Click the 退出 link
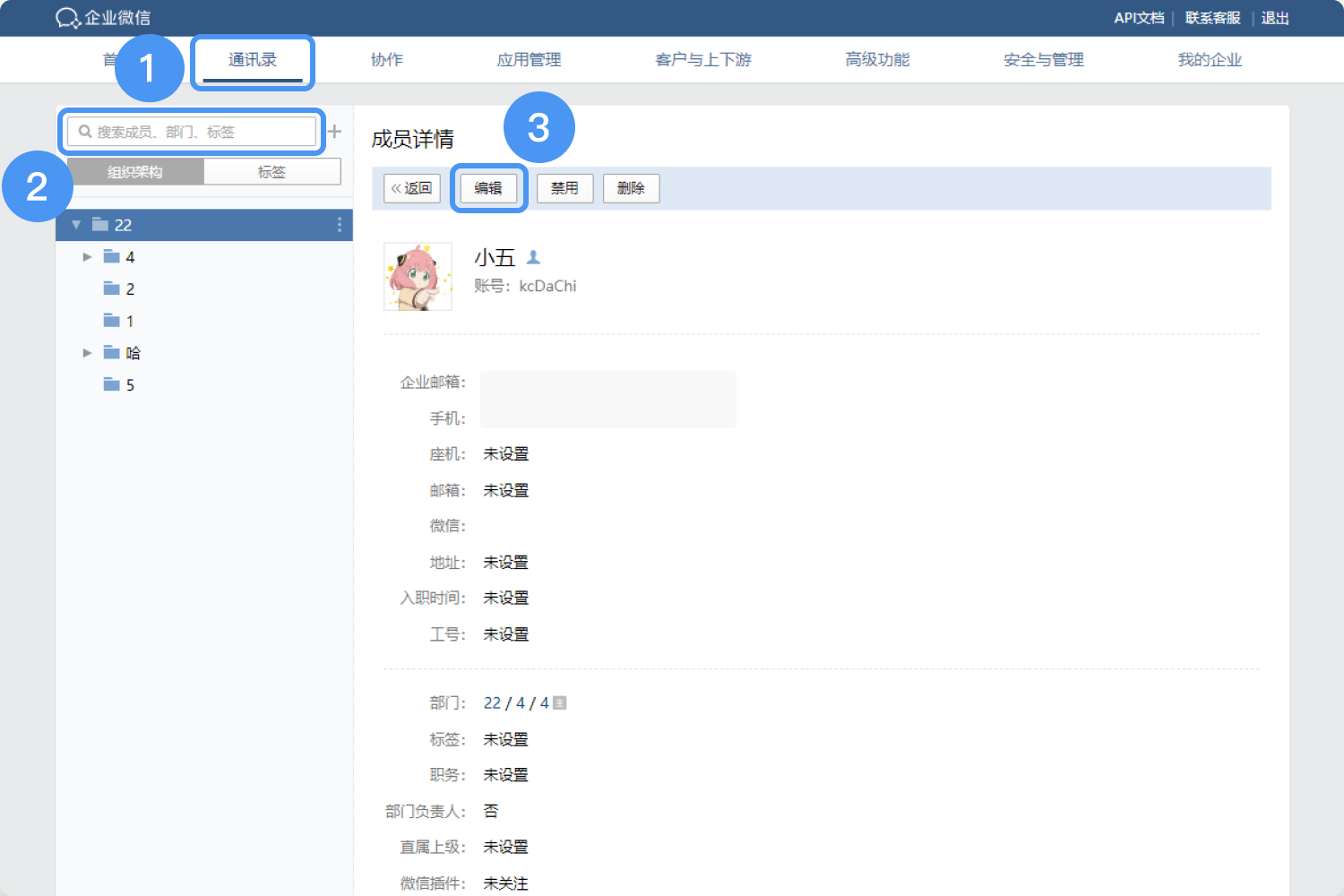This screenshot has width=1344, height=896. [x=1275, y=18]
